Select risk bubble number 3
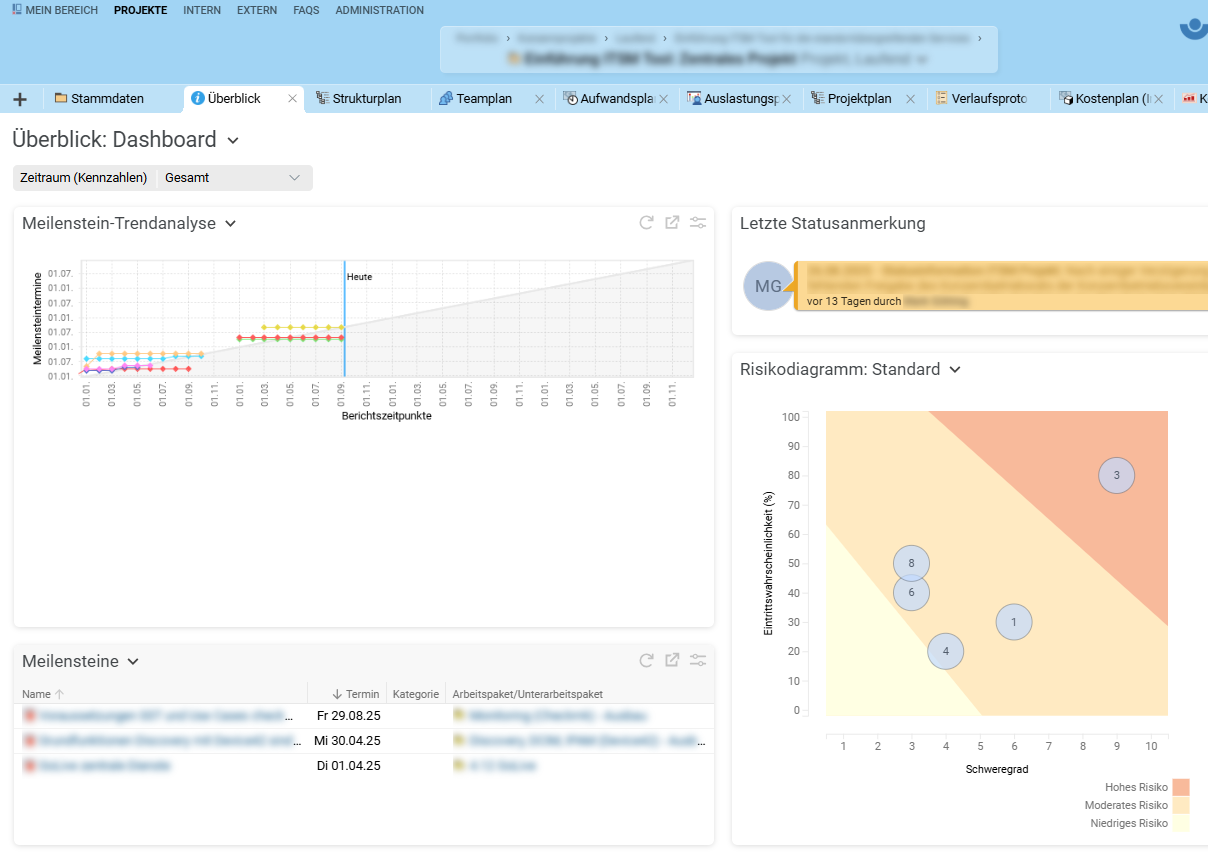1208x856 pixels. 1116,475
